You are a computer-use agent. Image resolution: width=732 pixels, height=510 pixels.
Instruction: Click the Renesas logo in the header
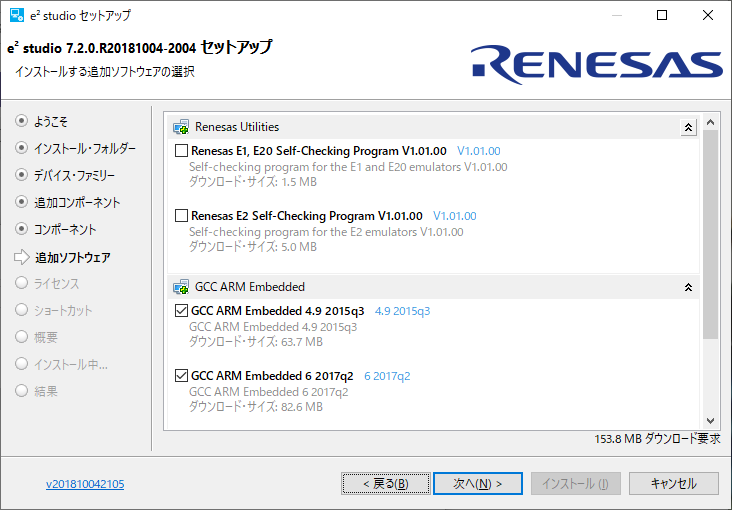[x=596, y=64]
